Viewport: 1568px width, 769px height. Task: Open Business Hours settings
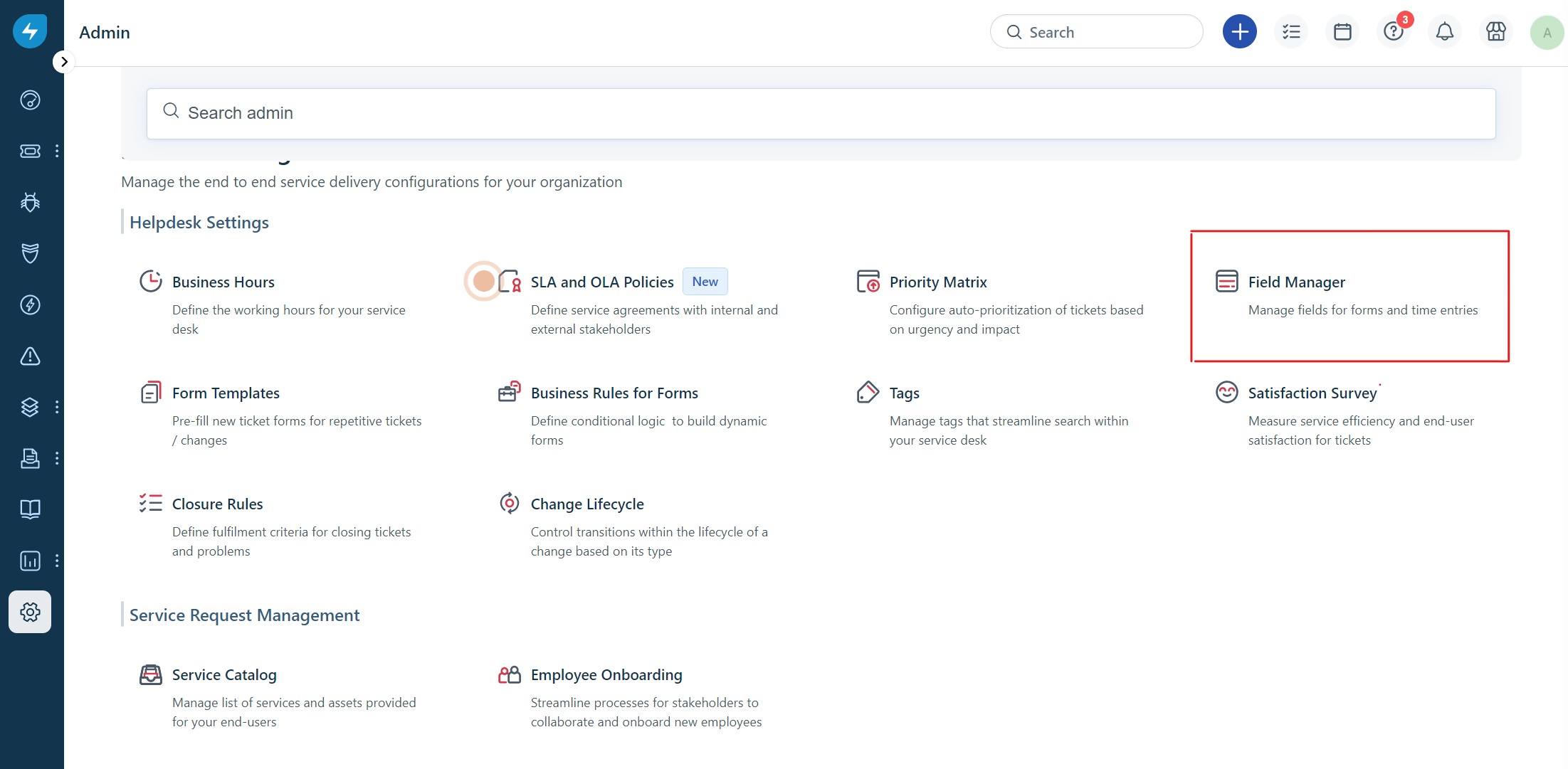[223, 282]
